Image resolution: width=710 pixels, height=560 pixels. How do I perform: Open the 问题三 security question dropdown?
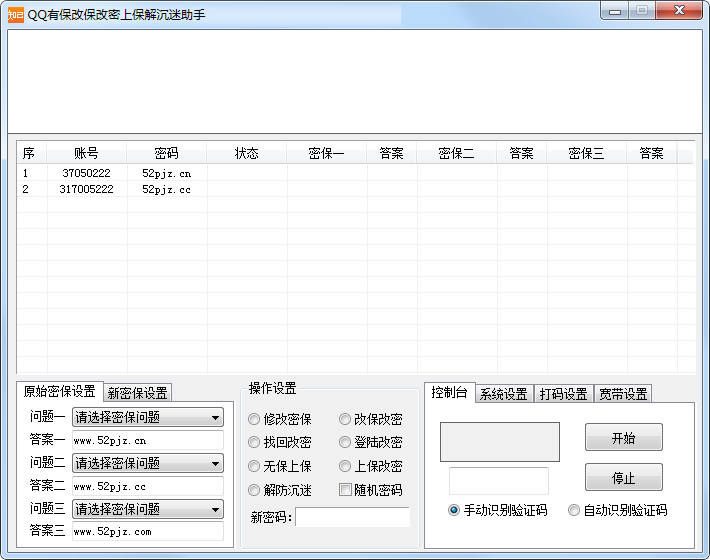tap(147, 510)
